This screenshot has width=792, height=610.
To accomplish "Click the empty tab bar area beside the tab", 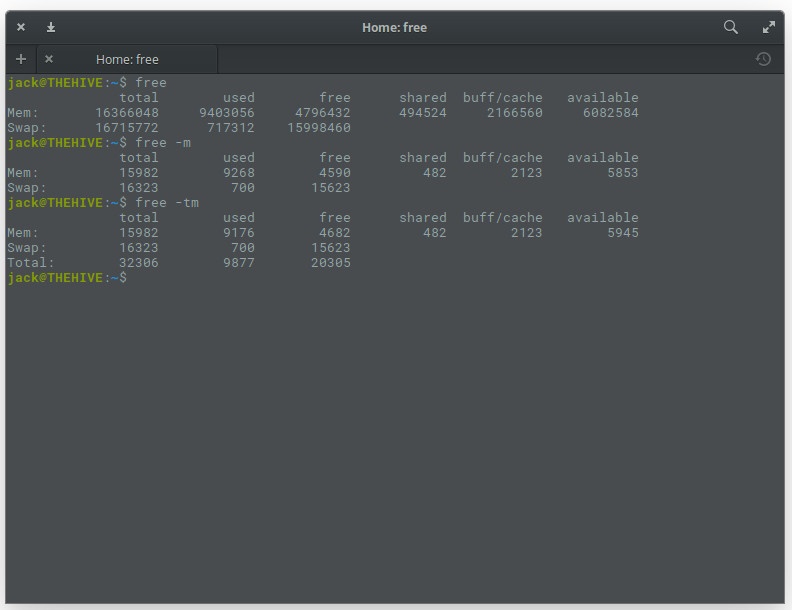I will 480,59.
